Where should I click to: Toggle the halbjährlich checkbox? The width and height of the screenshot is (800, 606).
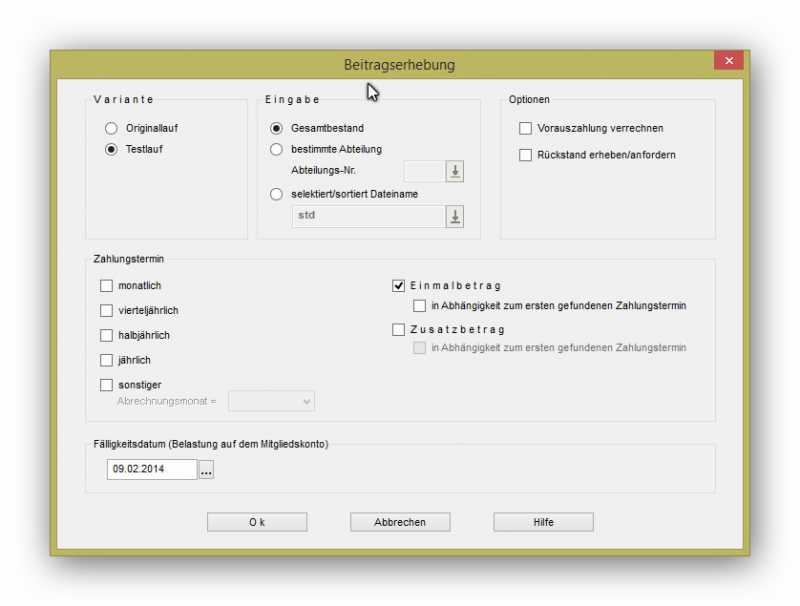107,335
